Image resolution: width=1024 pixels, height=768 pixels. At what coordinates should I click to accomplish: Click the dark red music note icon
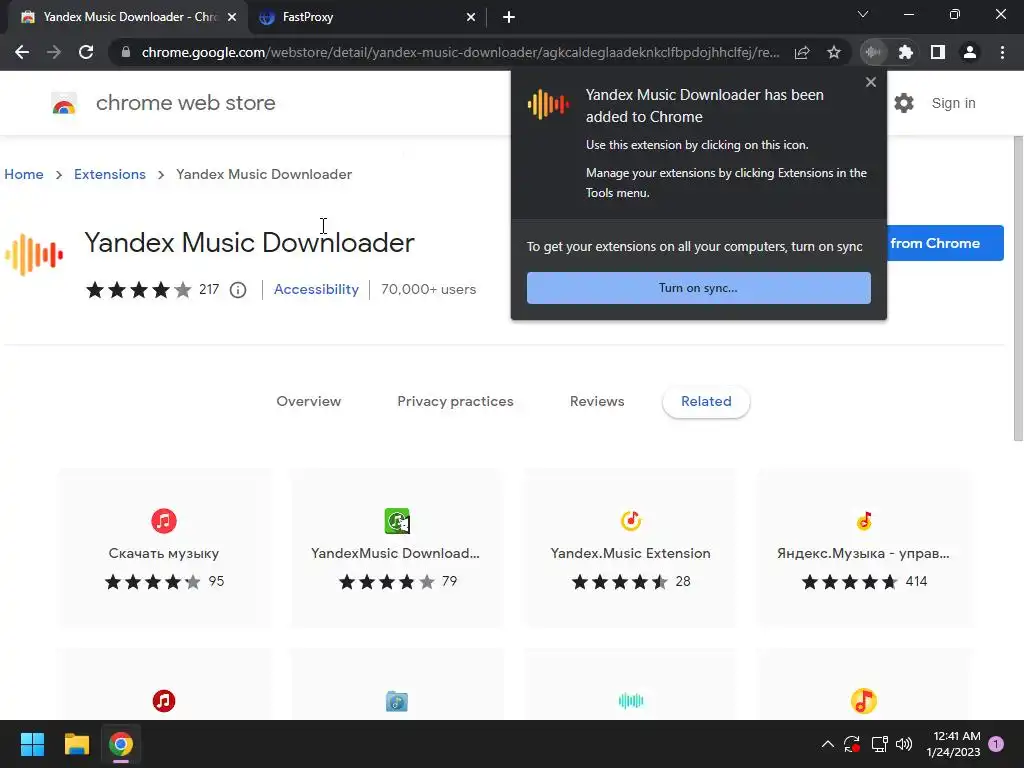coord(164,701)
